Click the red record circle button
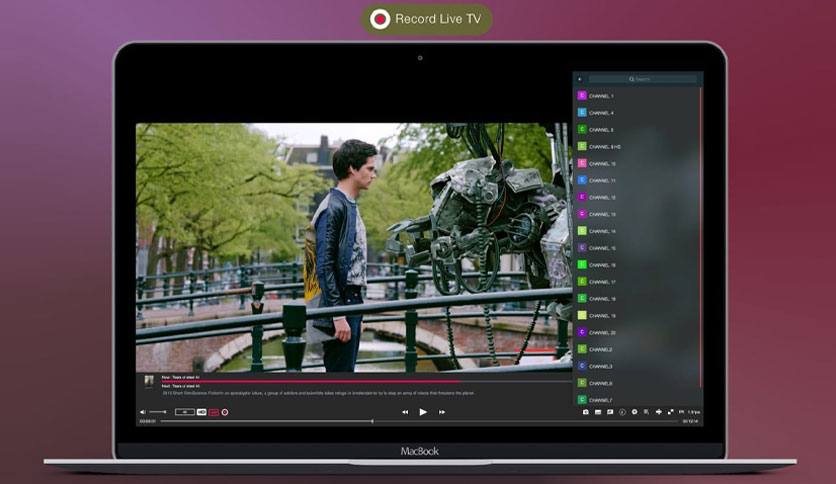Image resolution: width=836 pixels, height=484 pixels. click(x=225, y=412)
